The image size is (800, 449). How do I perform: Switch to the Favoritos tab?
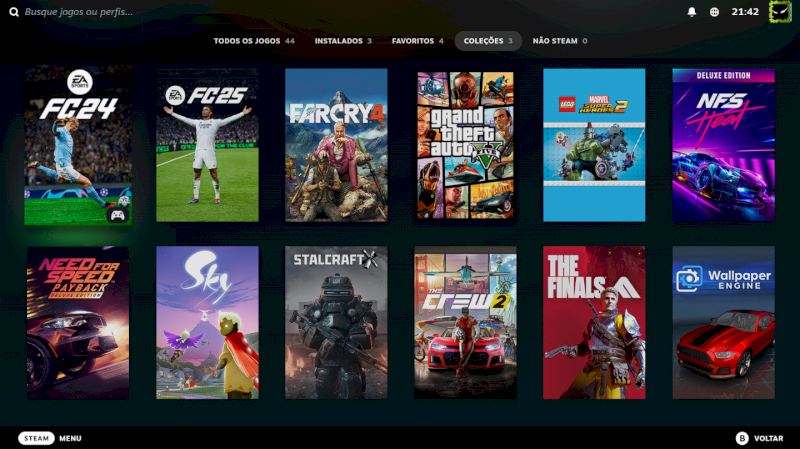[418, 41]
